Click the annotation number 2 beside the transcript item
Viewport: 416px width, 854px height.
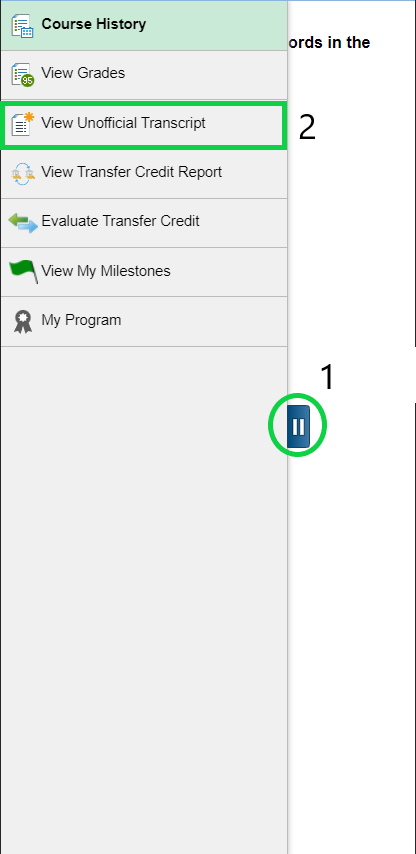(x=307, y=128)
